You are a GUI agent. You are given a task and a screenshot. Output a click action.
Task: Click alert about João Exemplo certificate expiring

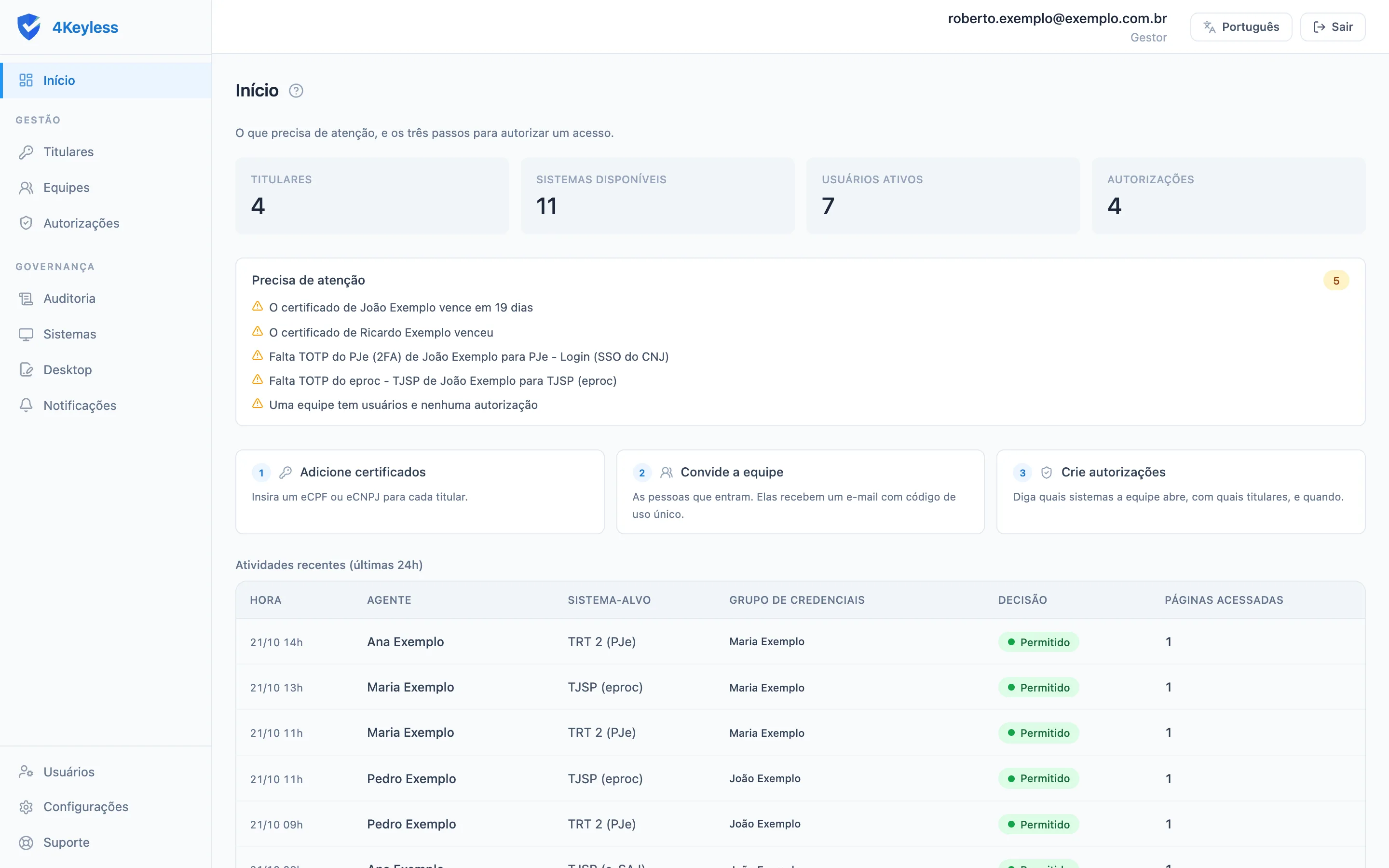(x=401, y=308)
